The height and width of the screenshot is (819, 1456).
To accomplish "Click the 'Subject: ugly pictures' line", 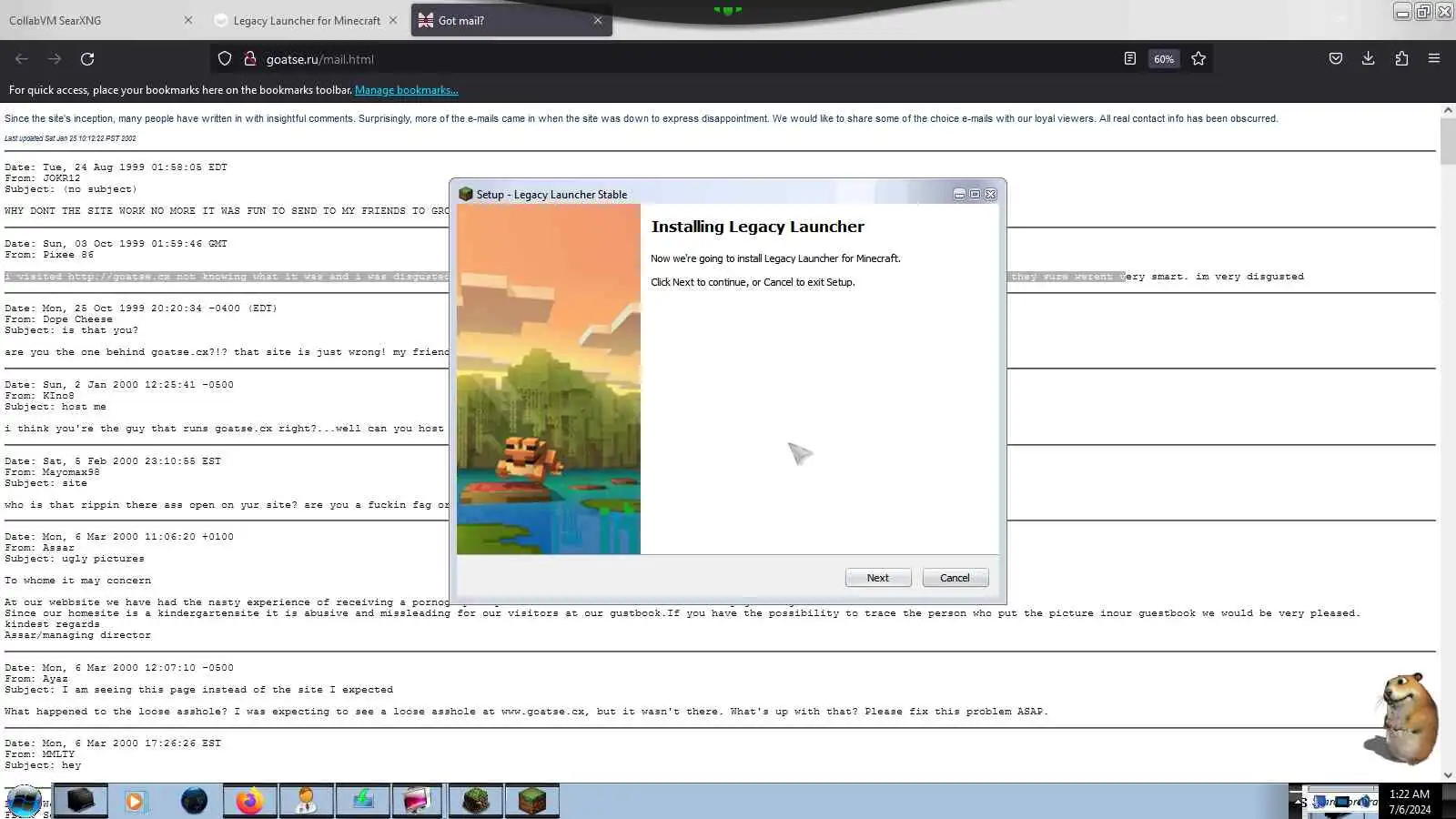I will pyautogui.click(x=75, y=559).
